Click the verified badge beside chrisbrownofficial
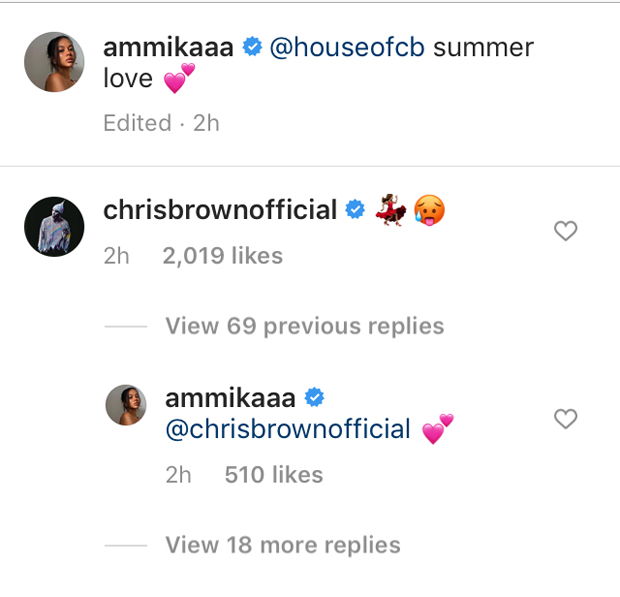This screenshot has width=620, height=597. (x=355, y=210)
